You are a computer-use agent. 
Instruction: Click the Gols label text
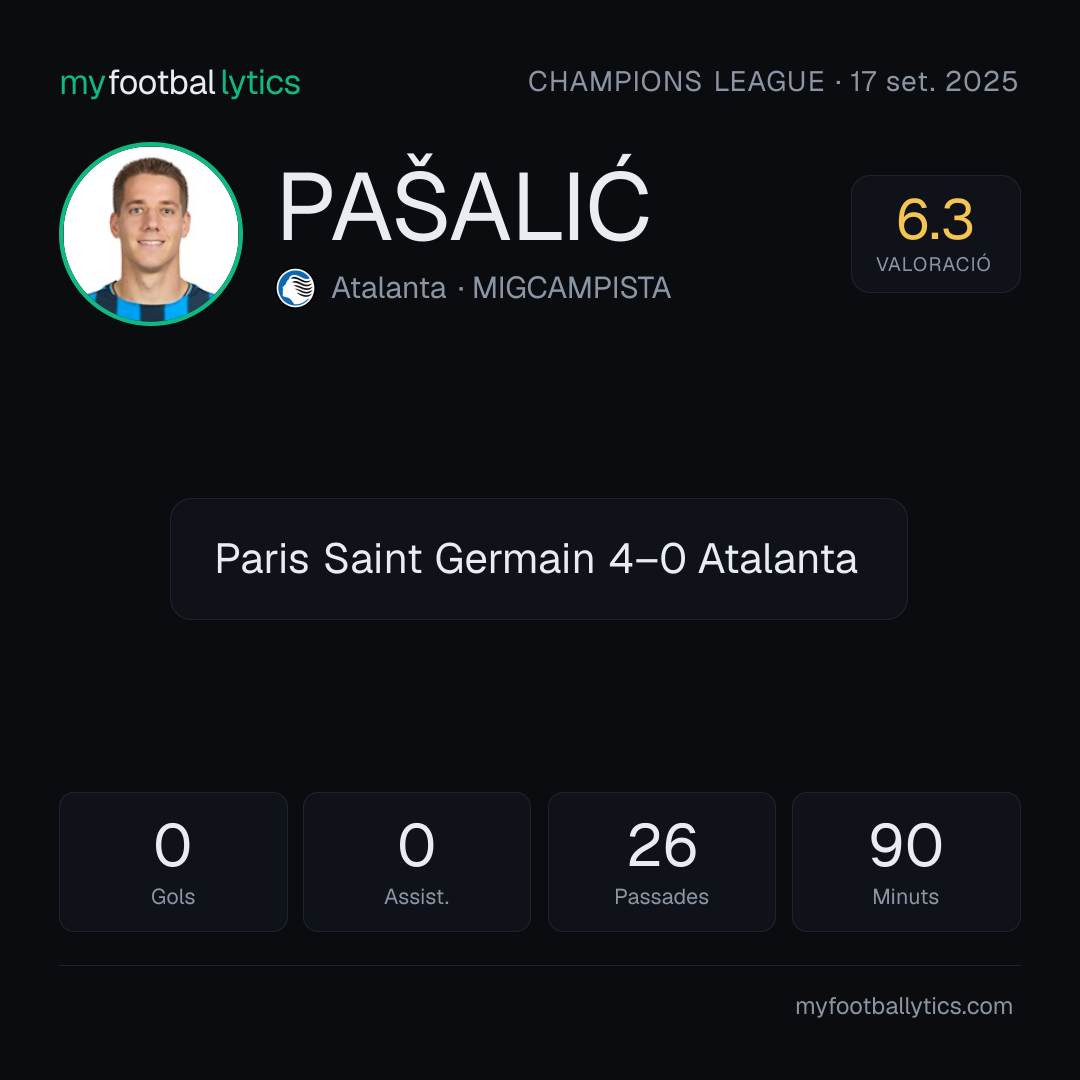[173, 897]
